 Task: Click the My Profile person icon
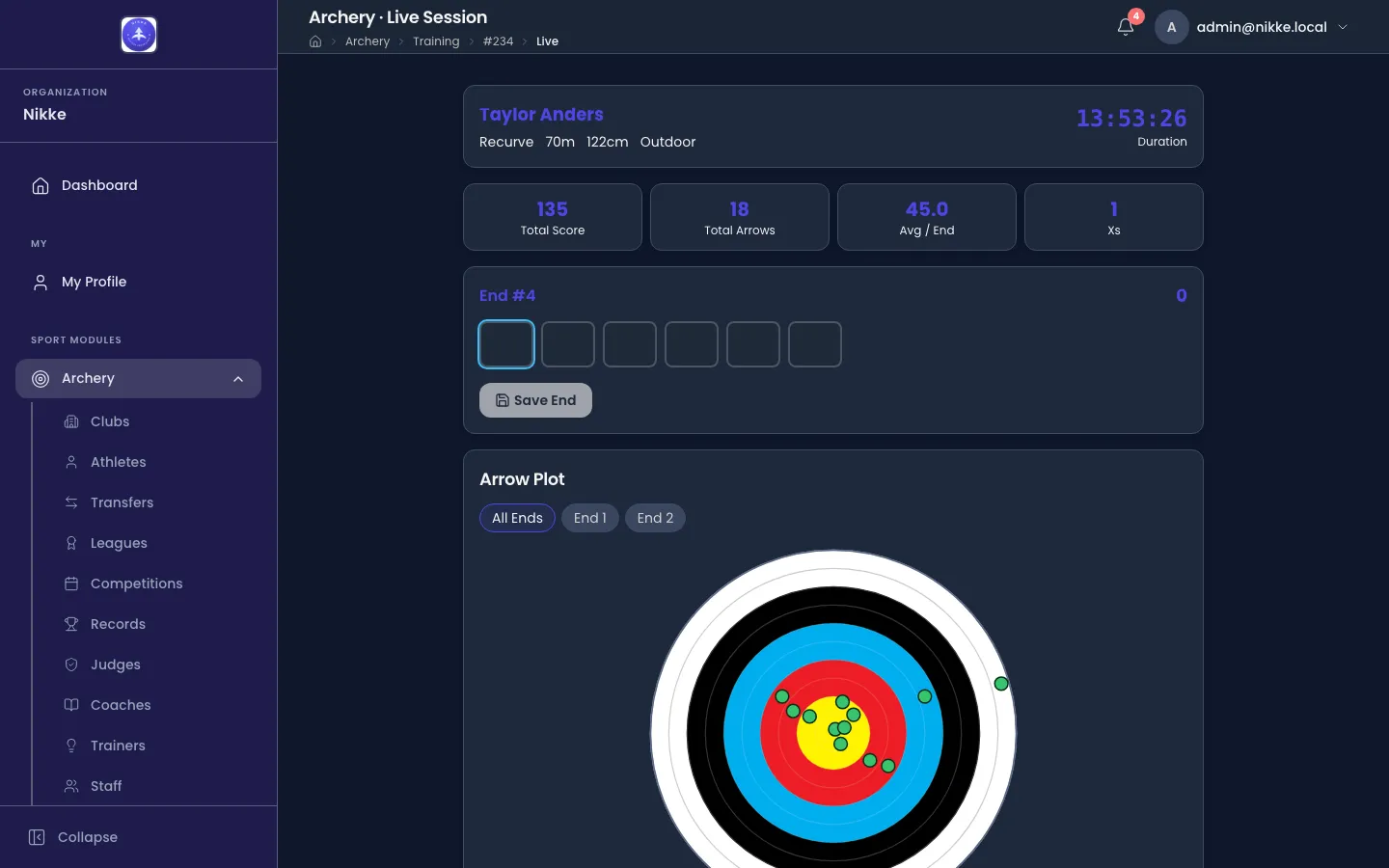[x=41, y=282]
